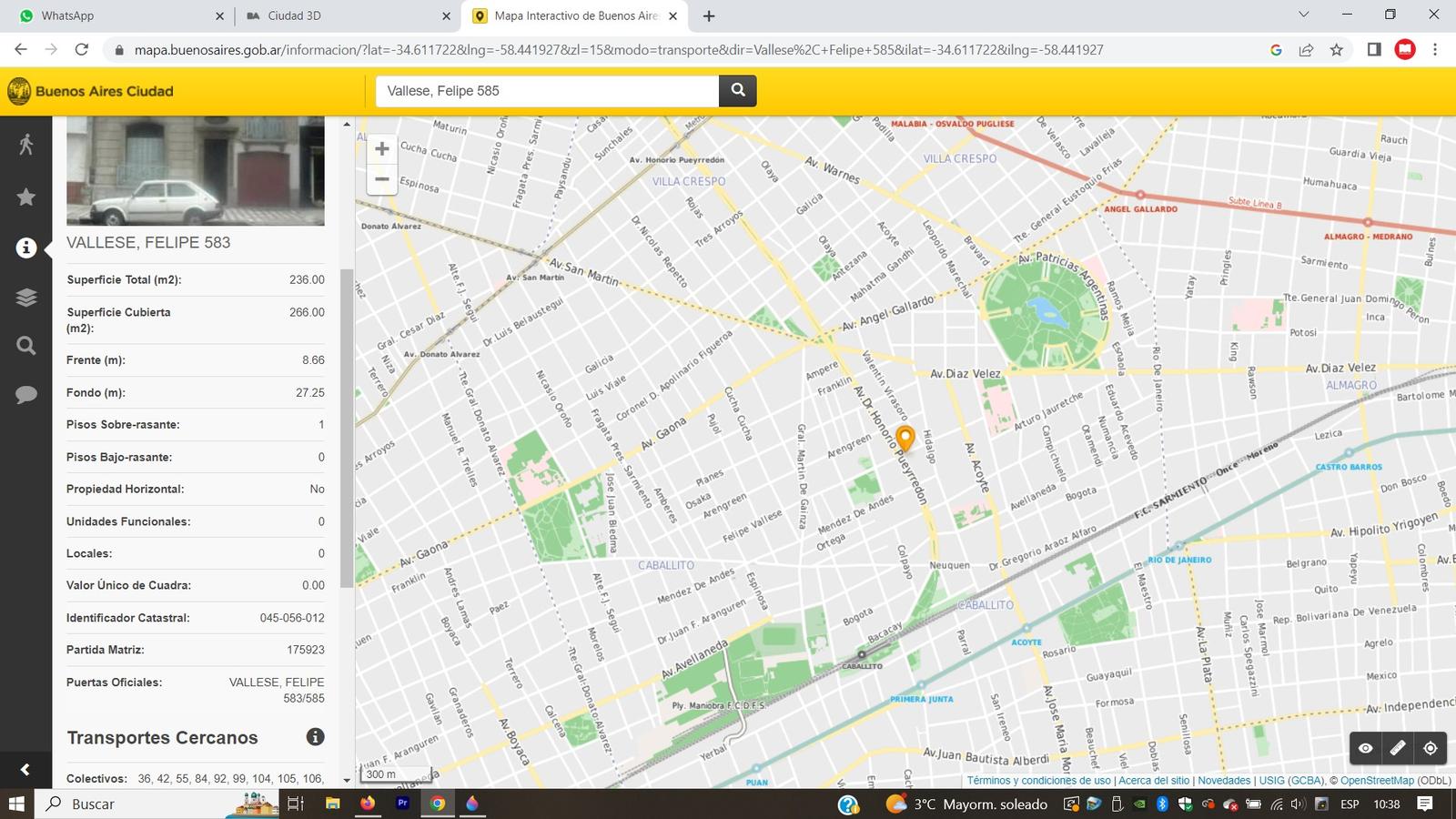Image resolution: width=1456 pixels, height=819 pixels.
Task: Open Firefox from the taskbar
Action: (367, 804)
